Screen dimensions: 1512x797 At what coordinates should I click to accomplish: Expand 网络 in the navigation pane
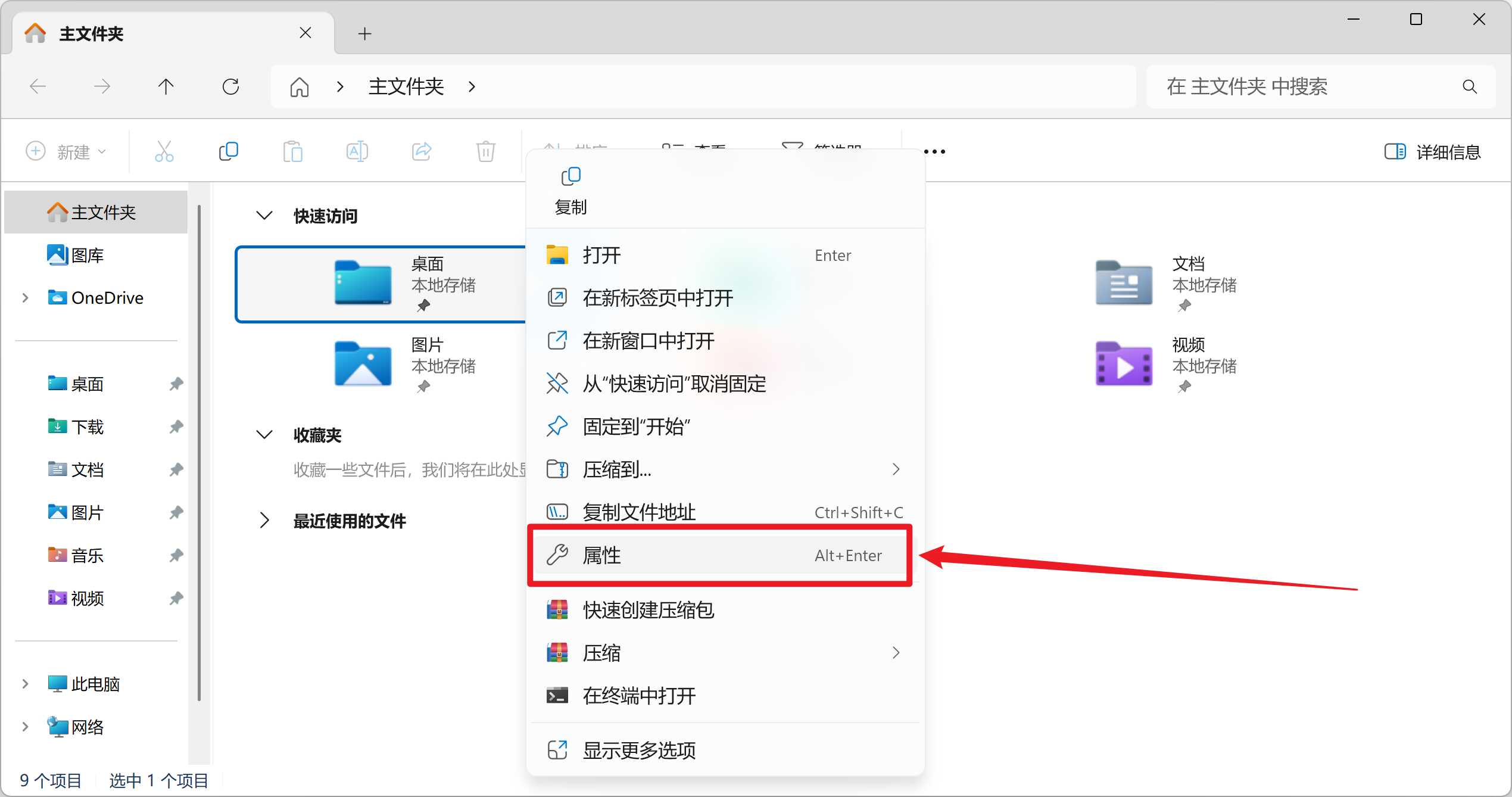tap(25, 727)
